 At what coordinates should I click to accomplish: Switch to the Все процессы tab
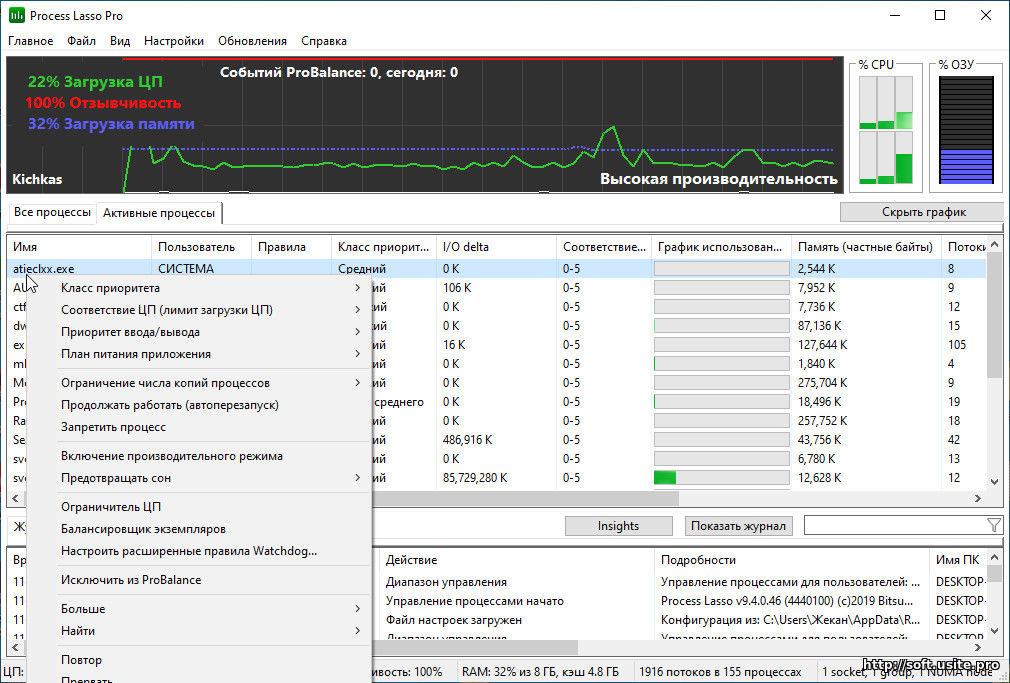click(x=52, y=212)
